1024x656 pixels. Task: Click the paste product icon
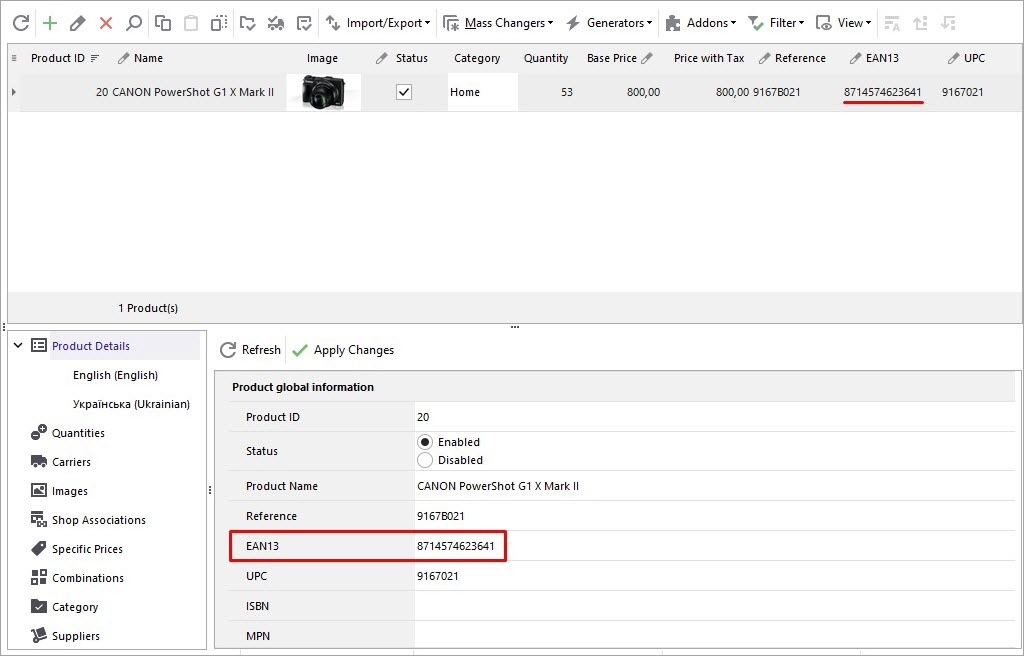191,23
